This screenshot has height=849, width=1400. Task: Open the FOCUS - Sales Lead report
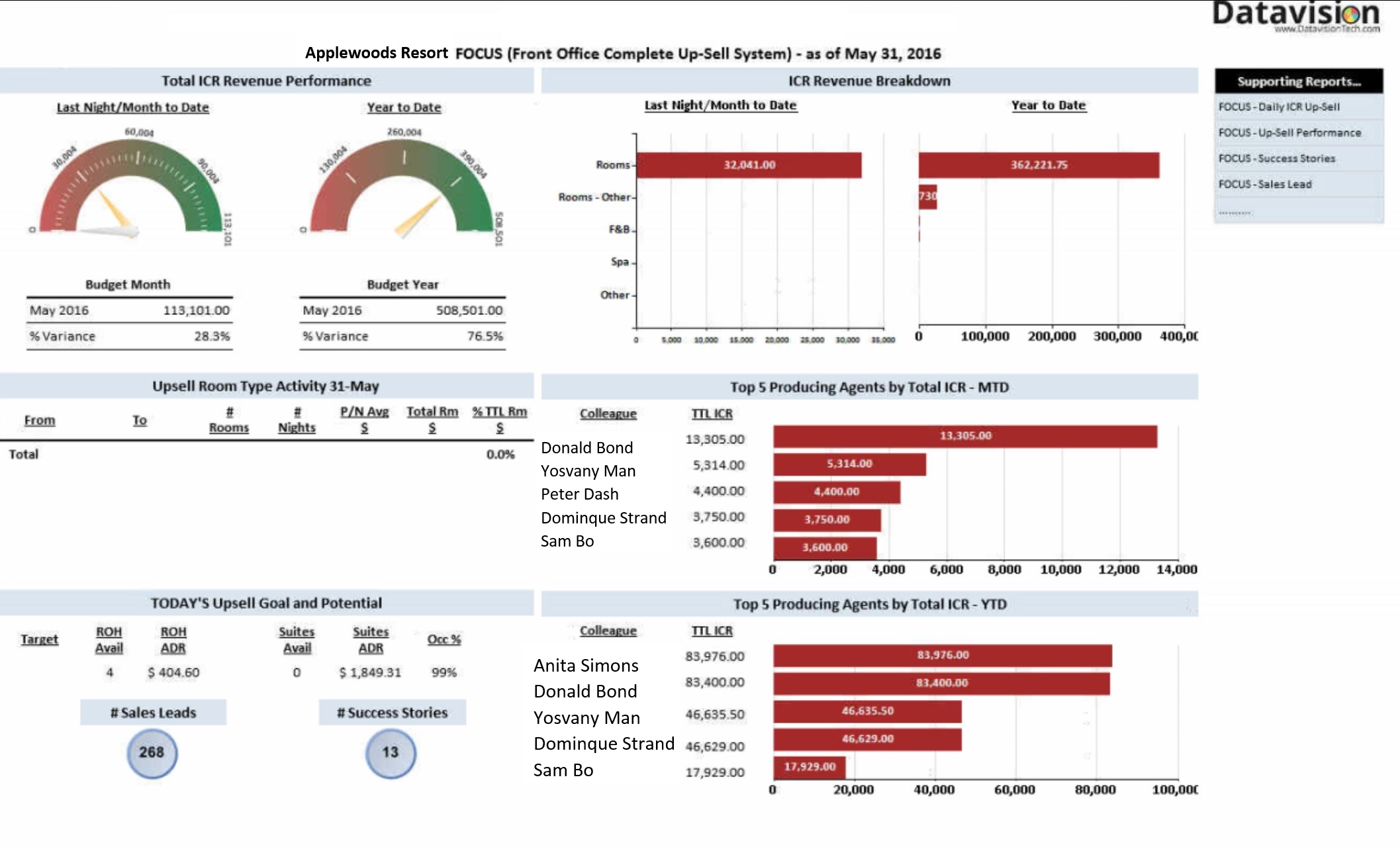(x=1265, y=184)
